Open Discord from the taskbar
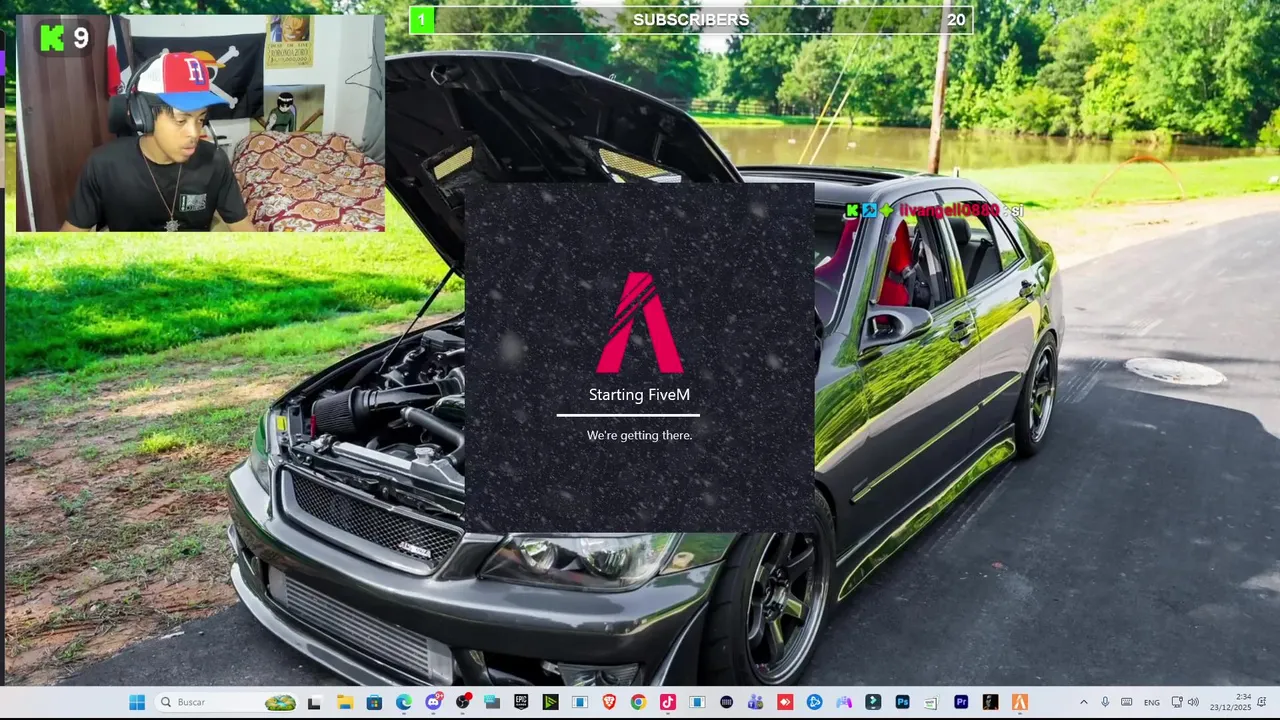Screen dimensions: 1280x720 (x=434, y=702)
